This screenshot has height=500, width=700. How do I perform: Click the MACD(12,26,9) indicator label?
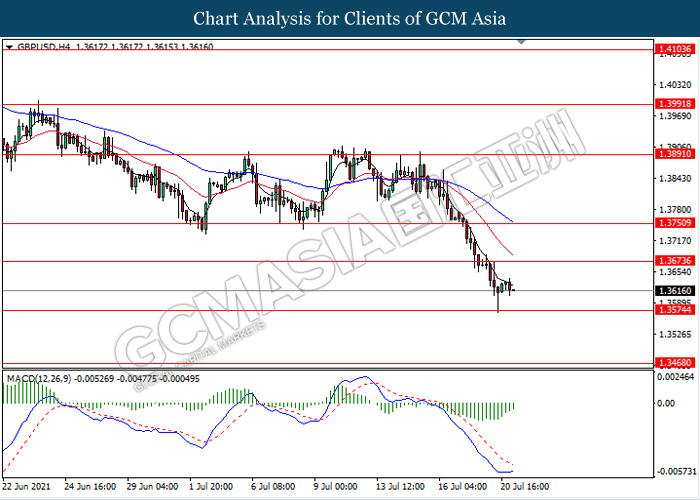coord(38,379)
